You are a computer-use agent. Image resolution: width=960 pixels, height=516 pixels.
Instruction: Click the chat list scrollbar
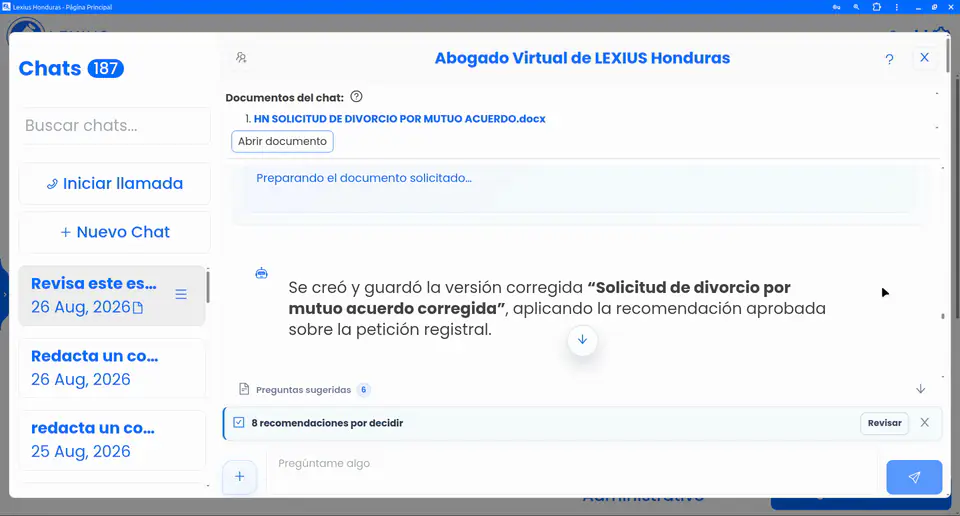(208, 285)
